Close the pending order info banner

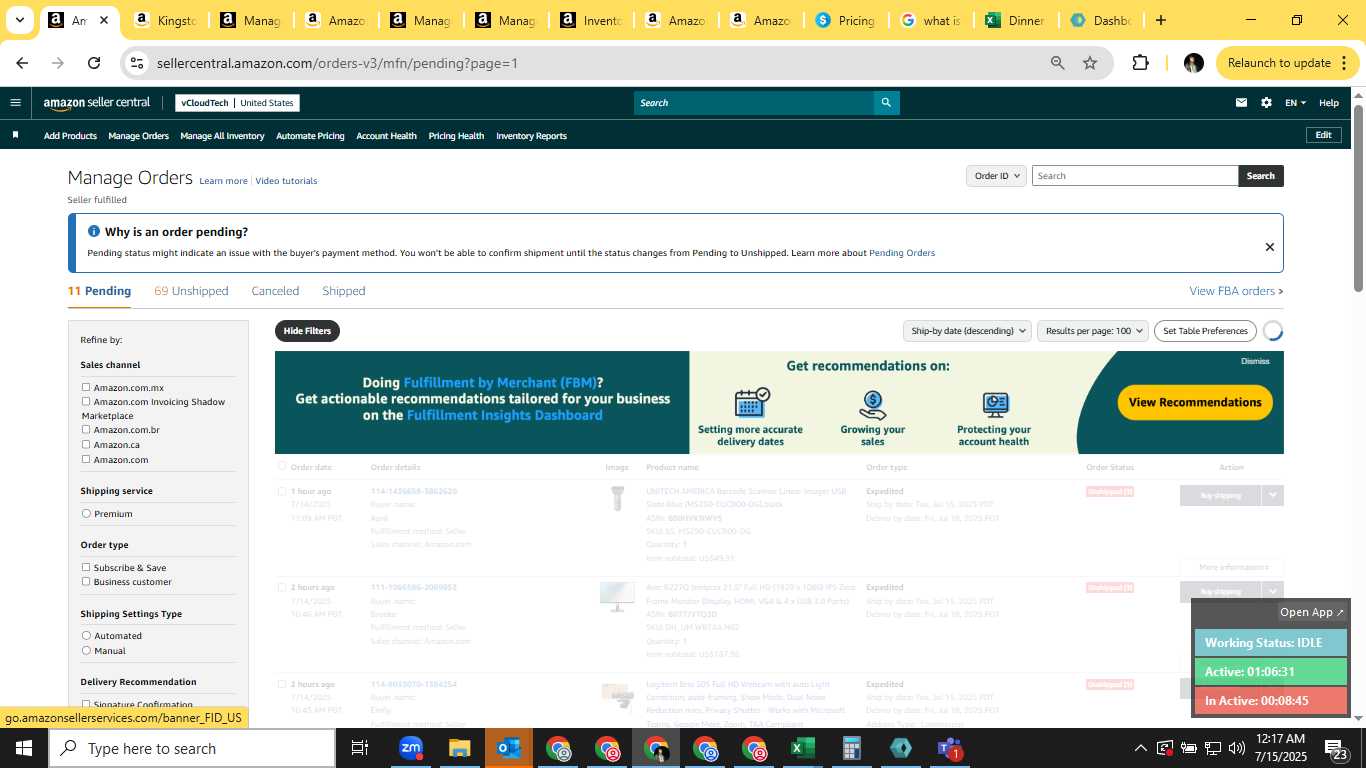1270,247
